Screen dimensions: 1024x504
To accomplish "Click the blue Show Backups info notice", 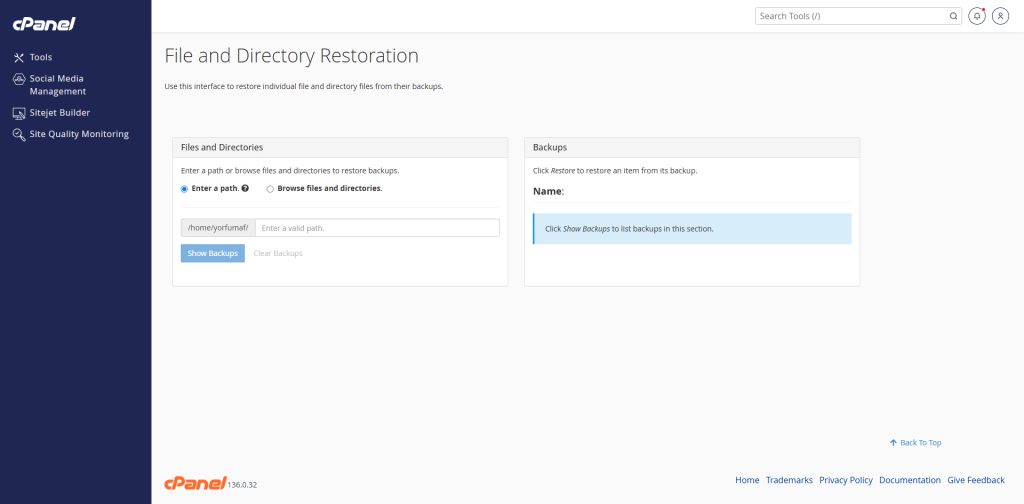I will coord(692,228).
